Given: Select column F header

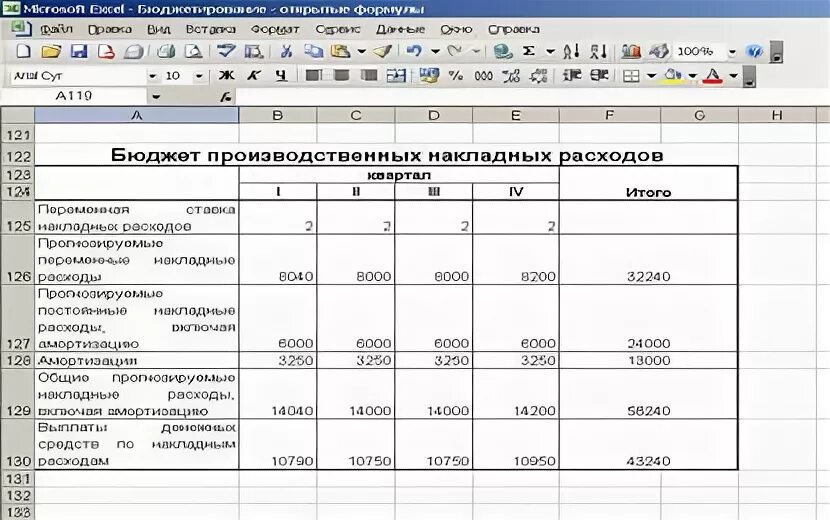Looking at the screenshot, I should point(609,115).
